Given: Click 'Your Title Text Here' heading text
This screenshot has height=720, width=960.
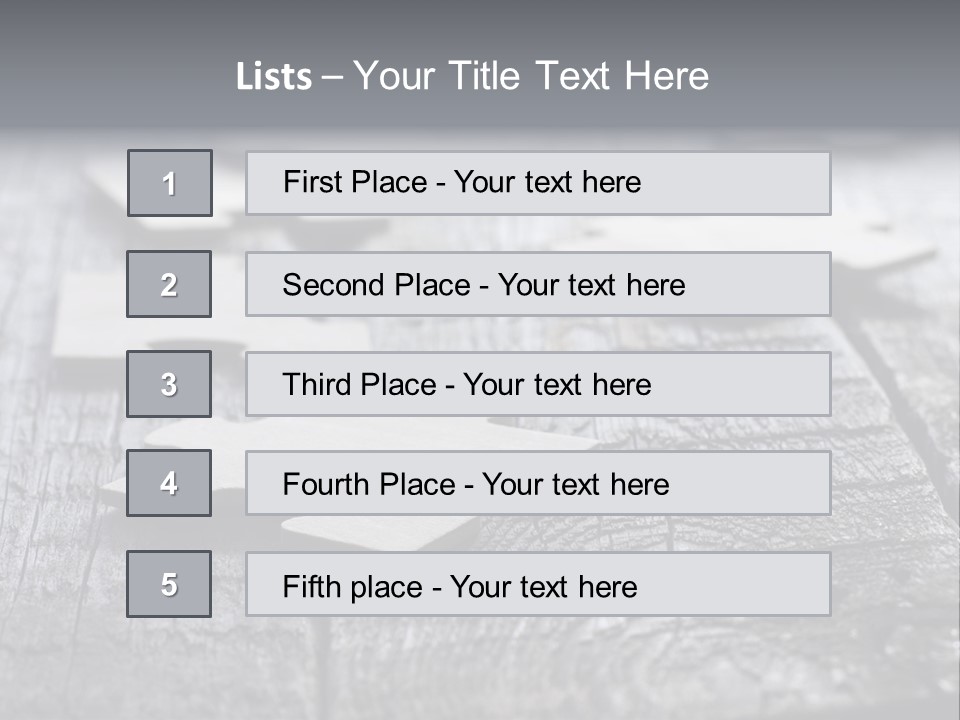Looking at the screenshot, I should point(531,76).
